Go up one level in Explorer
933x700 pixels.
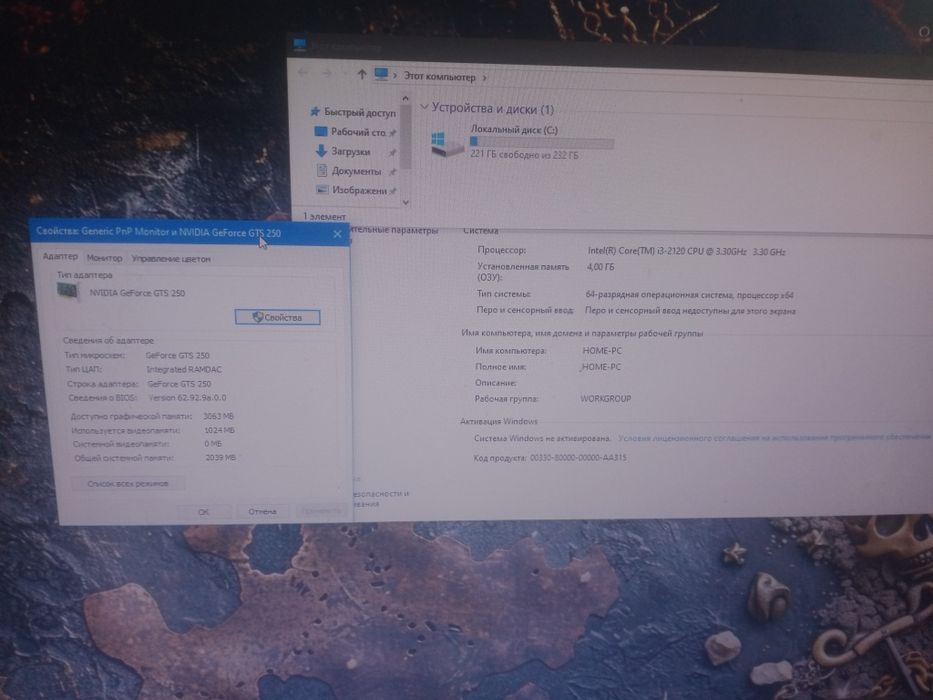click(361, 74)
